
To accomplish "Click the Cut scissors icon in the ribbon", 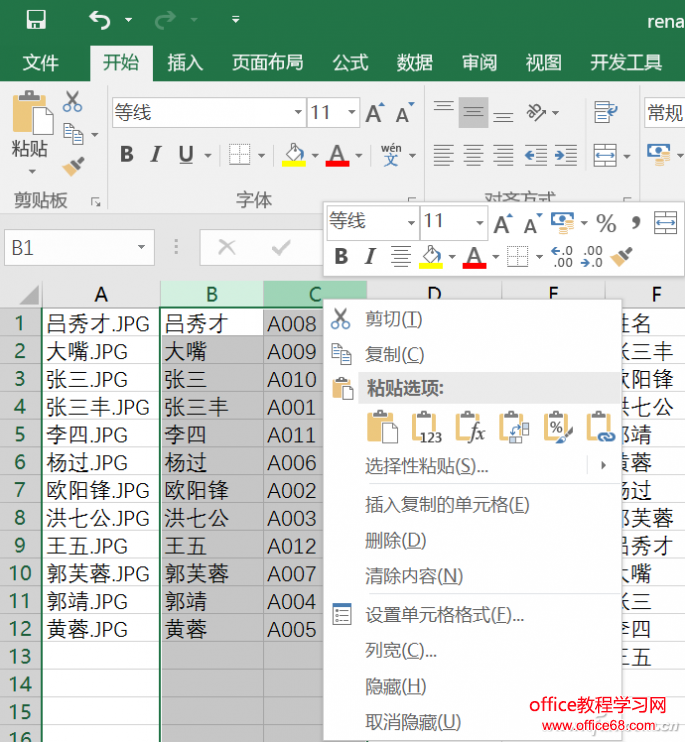I will click(x=72, y=102).
